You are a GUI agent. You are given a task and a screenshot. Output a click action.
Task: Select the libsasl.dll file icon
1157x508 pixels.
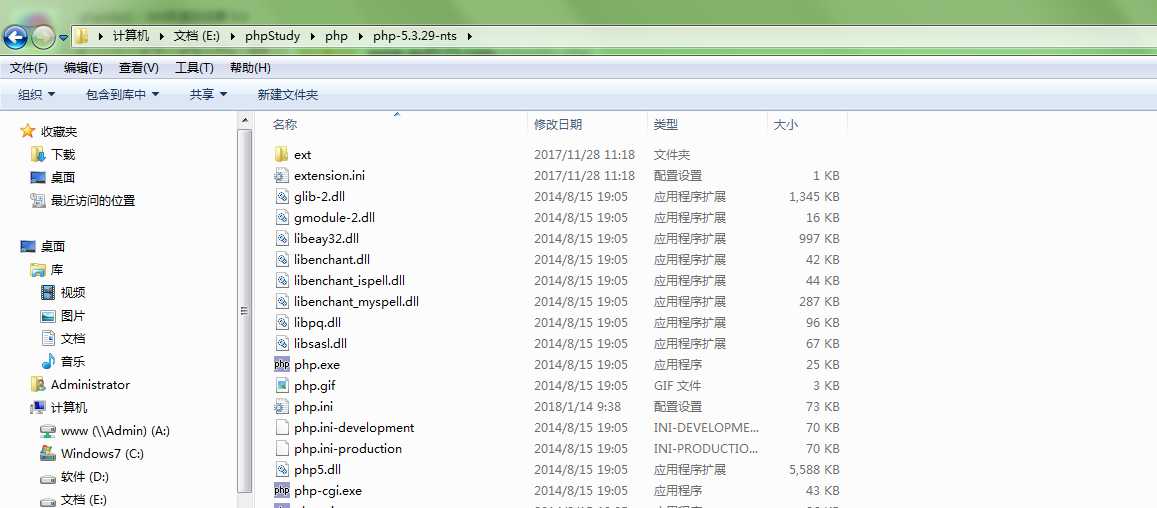281,343
